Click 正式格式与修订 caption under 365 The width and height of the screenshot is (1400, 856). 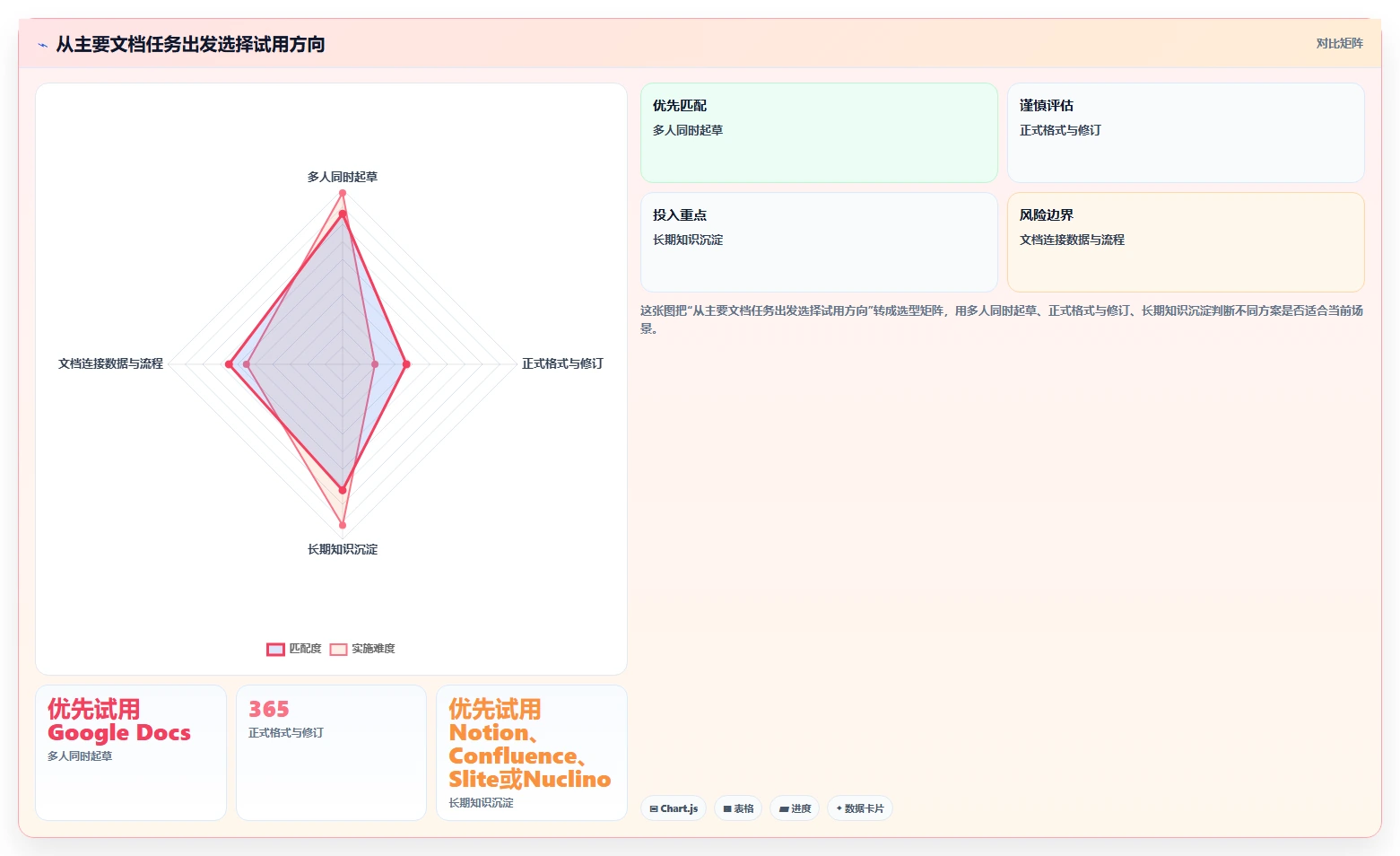tap(286, 733)
